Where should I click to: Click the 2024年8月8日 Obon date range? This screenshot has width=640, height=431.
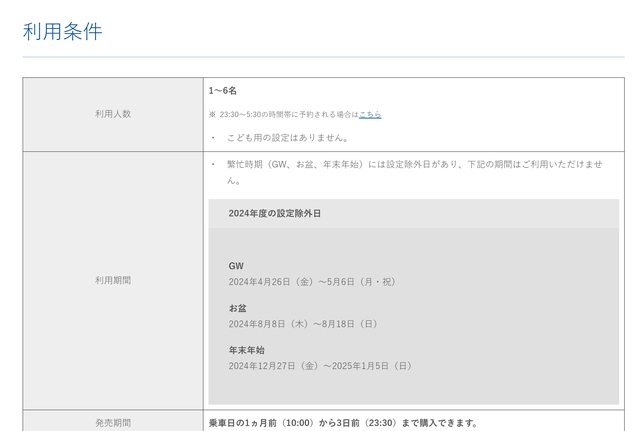(303, 324)
